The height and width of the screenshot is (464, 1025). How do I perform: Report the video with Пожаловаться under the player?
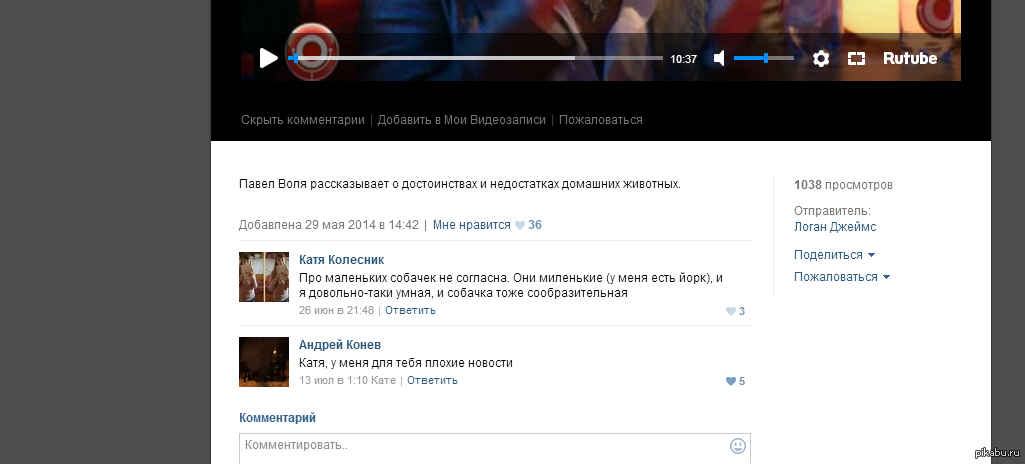(x=601, y=120)
